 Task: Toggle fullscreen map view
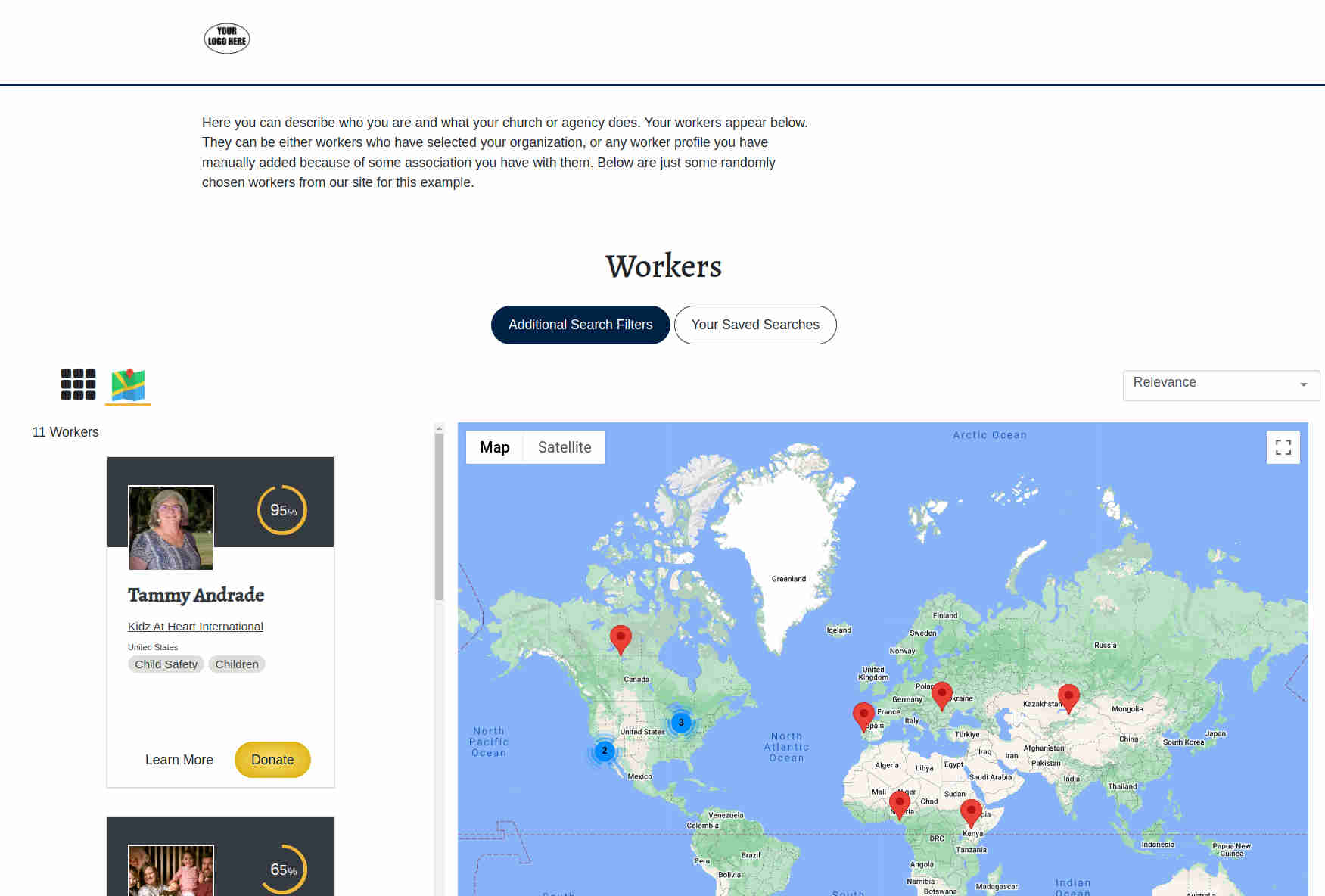point(1283,447)
